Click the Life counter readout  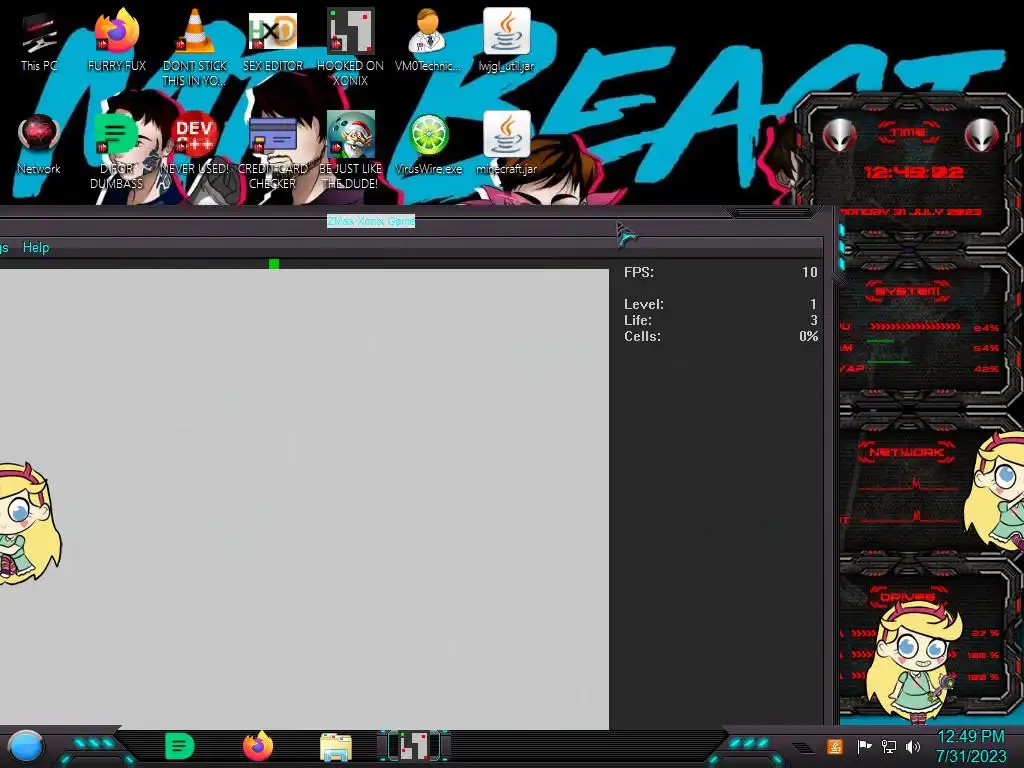pyautogui.click(x=721, y=321)
